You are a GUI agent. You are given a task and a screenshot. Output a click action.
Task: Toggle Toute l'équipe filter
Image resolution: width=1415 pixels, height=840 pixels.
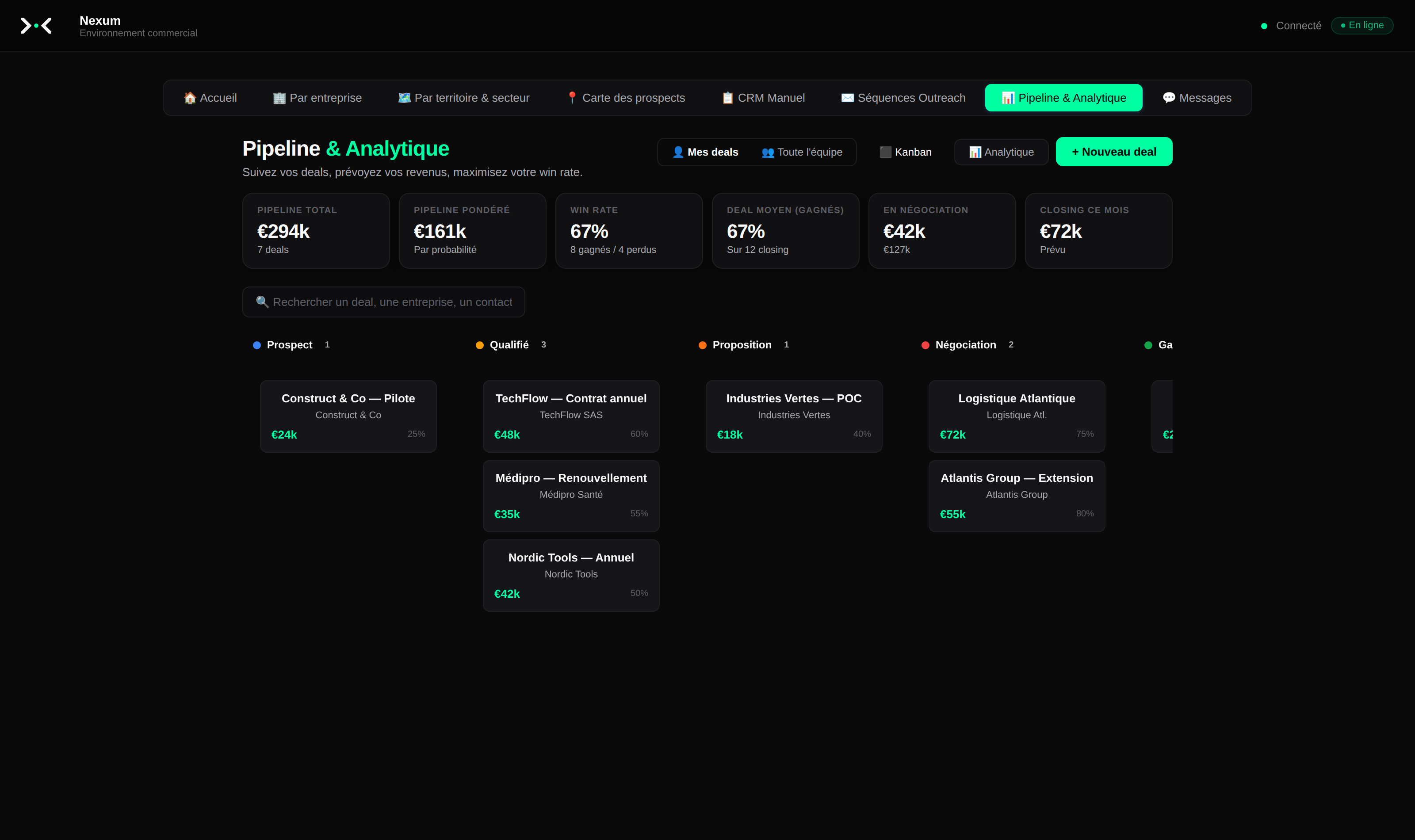[802, 152]
